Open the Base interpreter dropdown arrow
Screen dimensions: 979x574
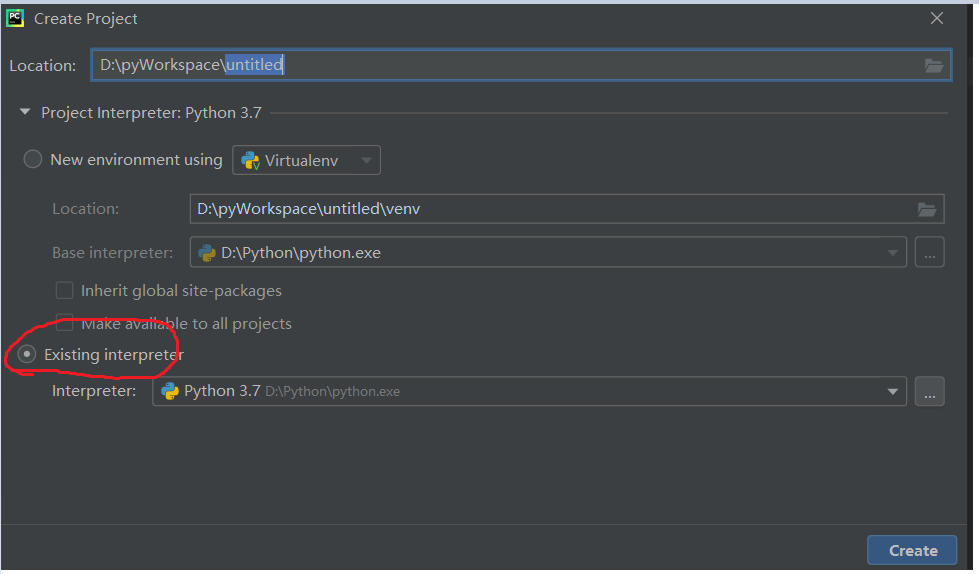893,253
